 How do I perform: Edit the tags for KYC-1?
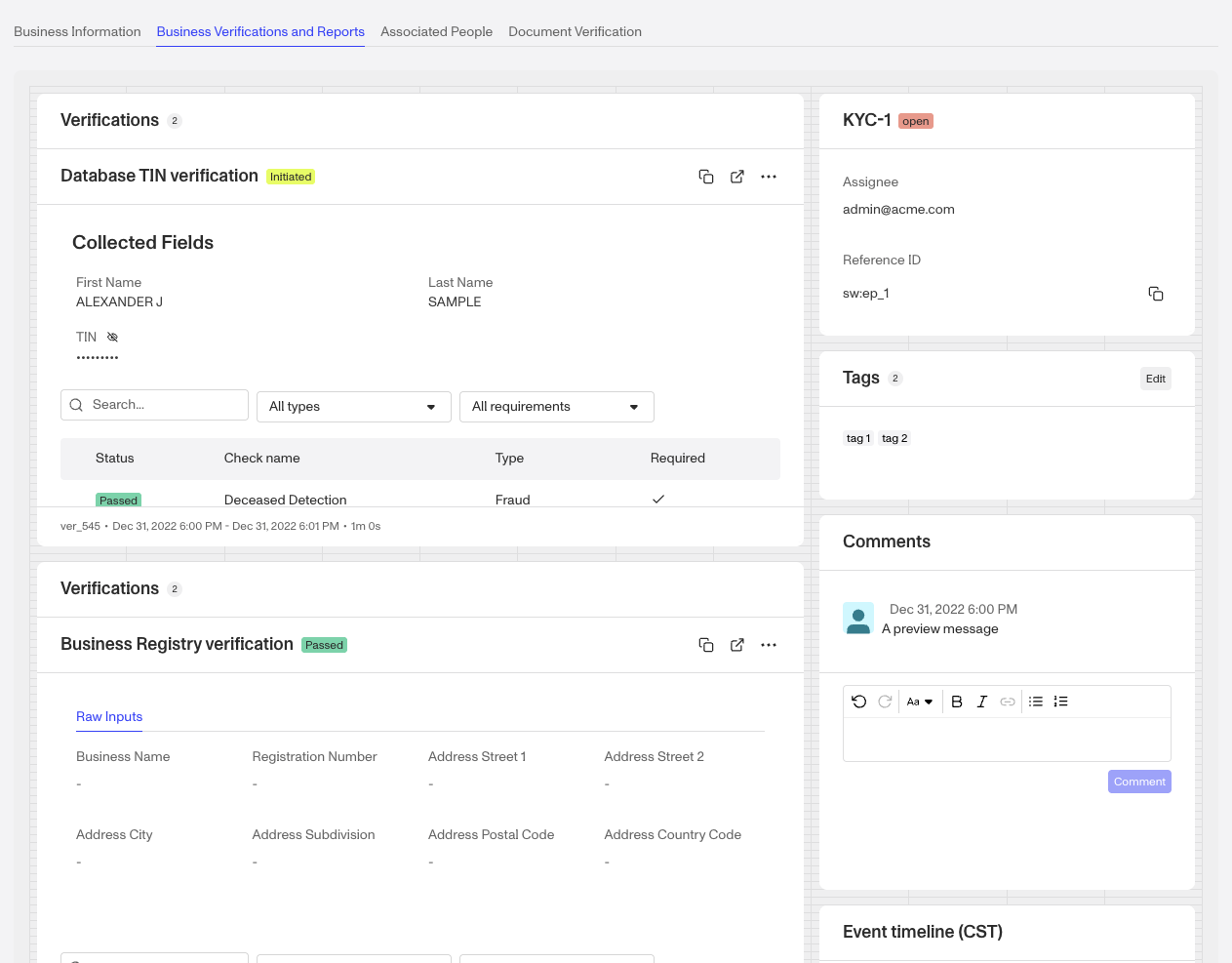[x=1155, y=379]
